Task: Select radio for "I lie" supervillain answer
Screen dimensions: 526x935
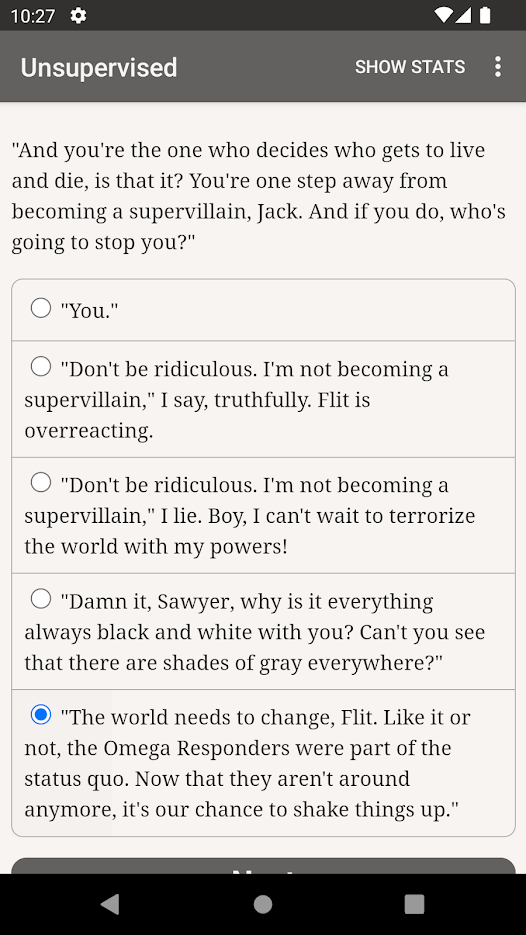Action: (41, 482)
